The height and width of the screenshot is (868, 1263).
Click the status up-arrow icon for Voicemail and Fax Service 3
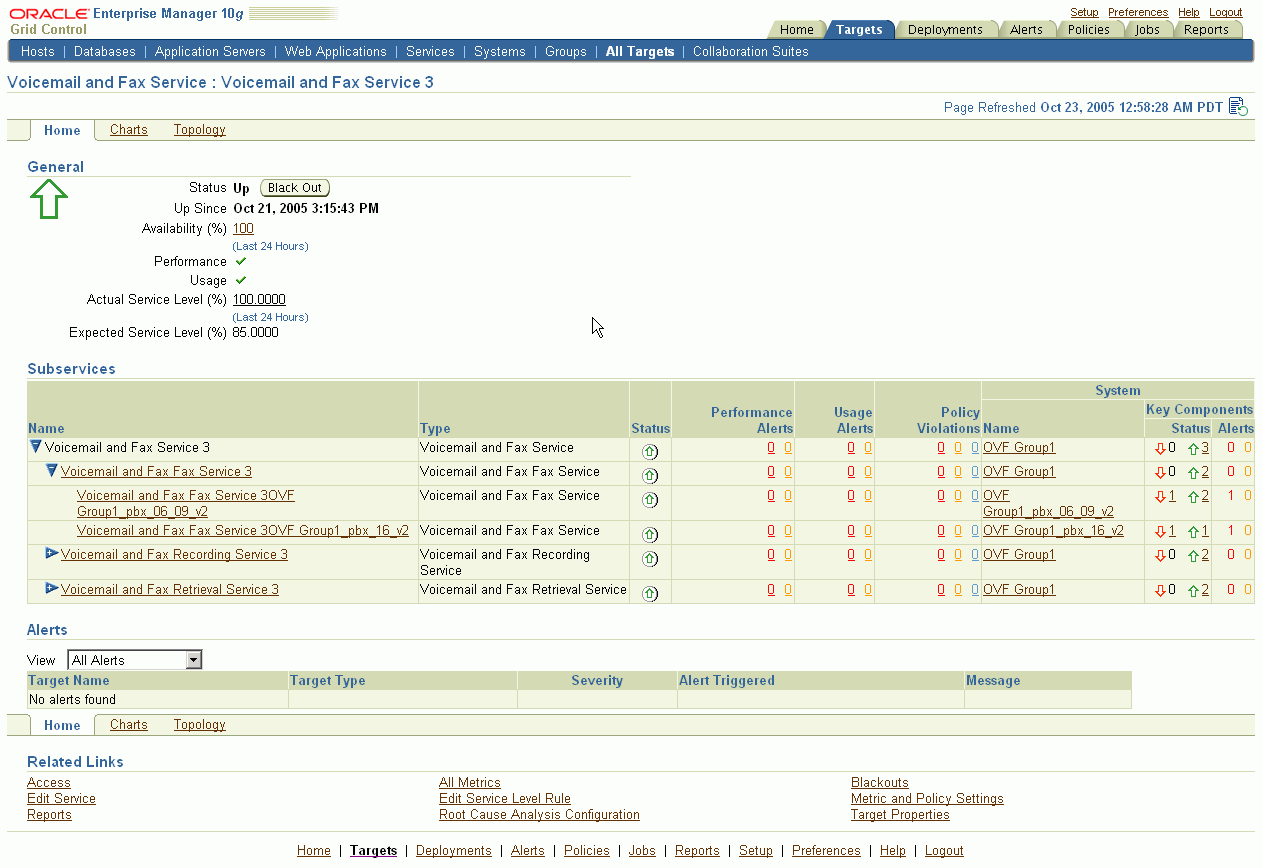650,451
